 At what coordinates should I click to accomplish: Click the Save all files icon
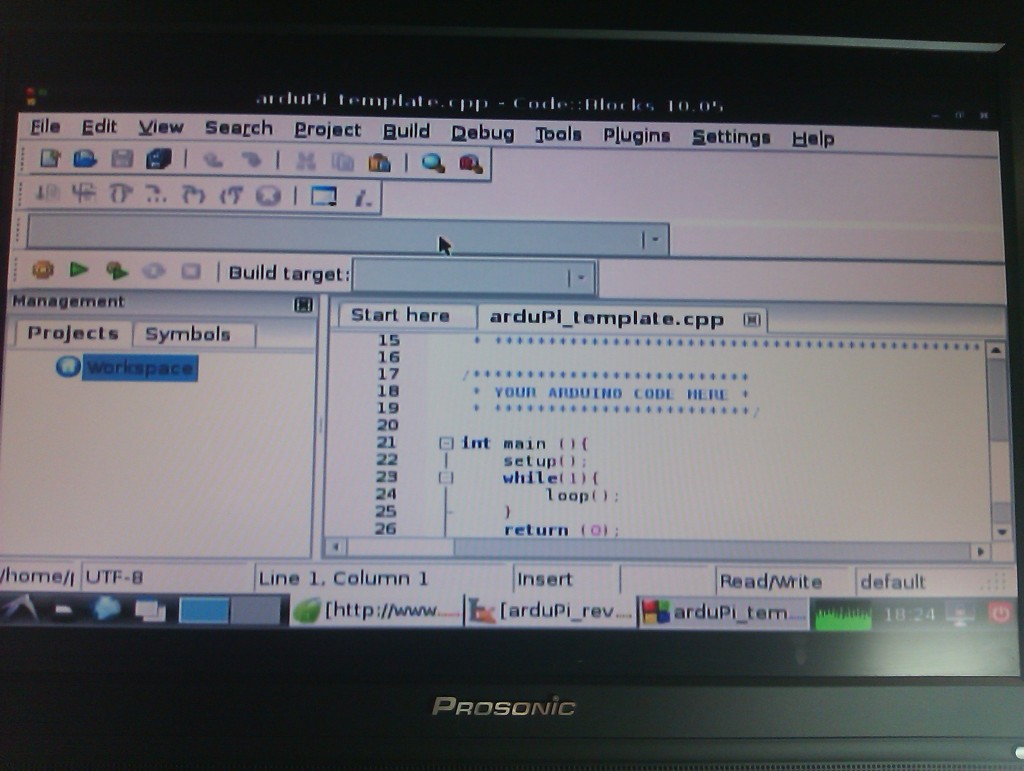pyautogui.click(x=158, y=159)
